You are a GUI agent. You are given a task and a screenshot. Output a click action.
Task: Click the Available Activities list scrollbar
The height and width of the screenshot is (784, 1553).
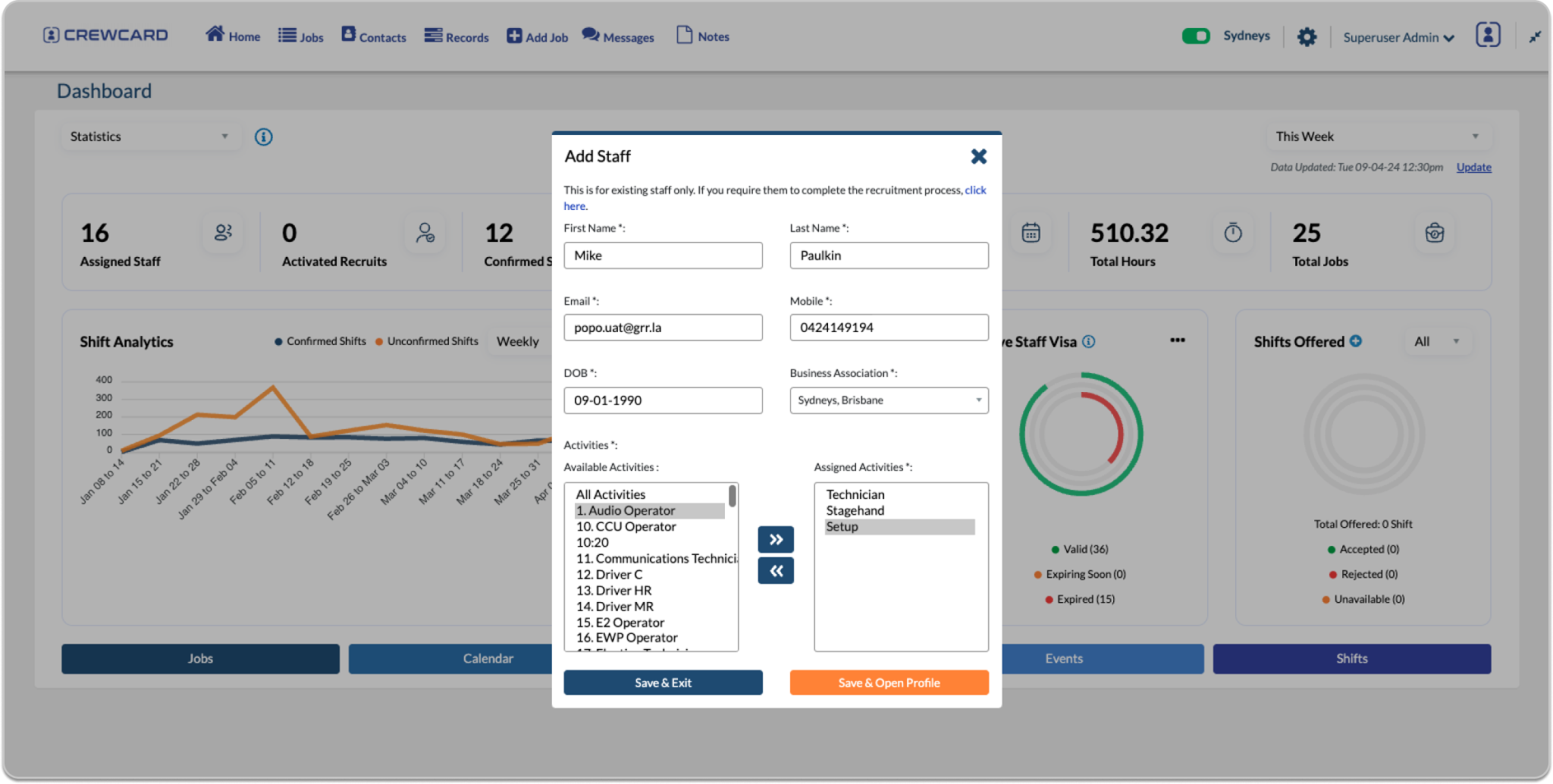pyautogui.click(x=732, y=497)
